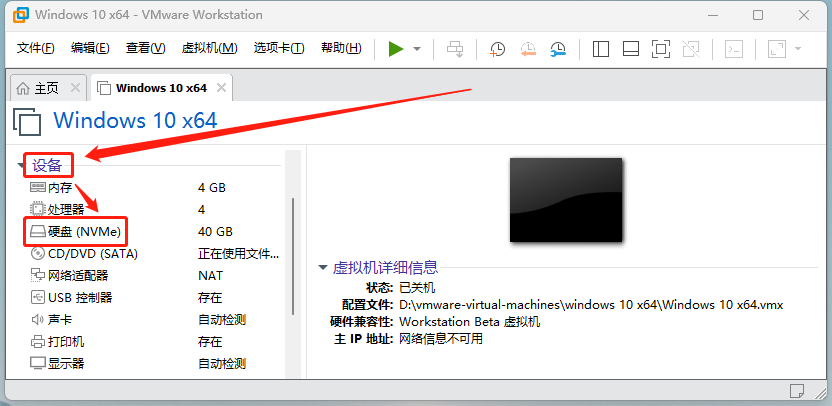
Task: Open the 虚拟机(M) menu
Action: point(209,49)
